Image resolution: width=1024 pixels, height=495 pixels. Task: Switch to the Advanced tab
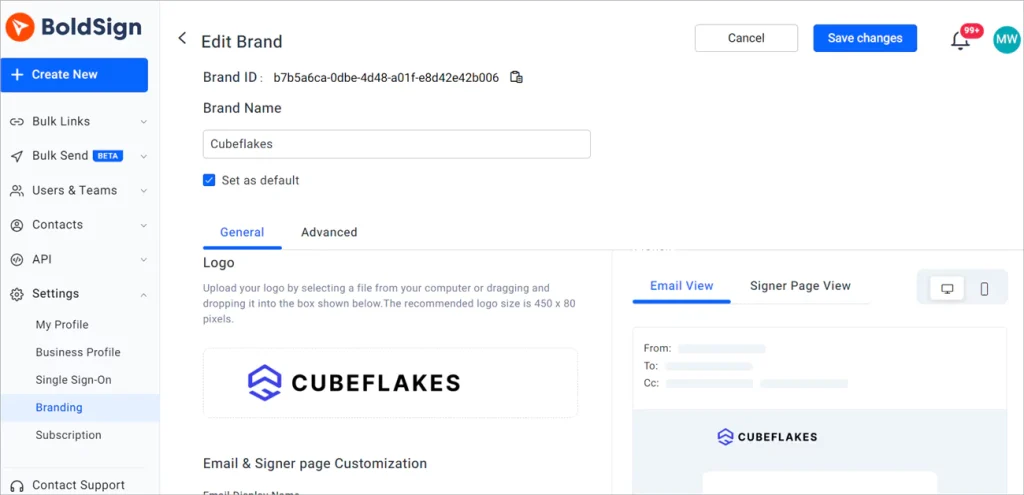pyautogui.click(x=329, y=232)
